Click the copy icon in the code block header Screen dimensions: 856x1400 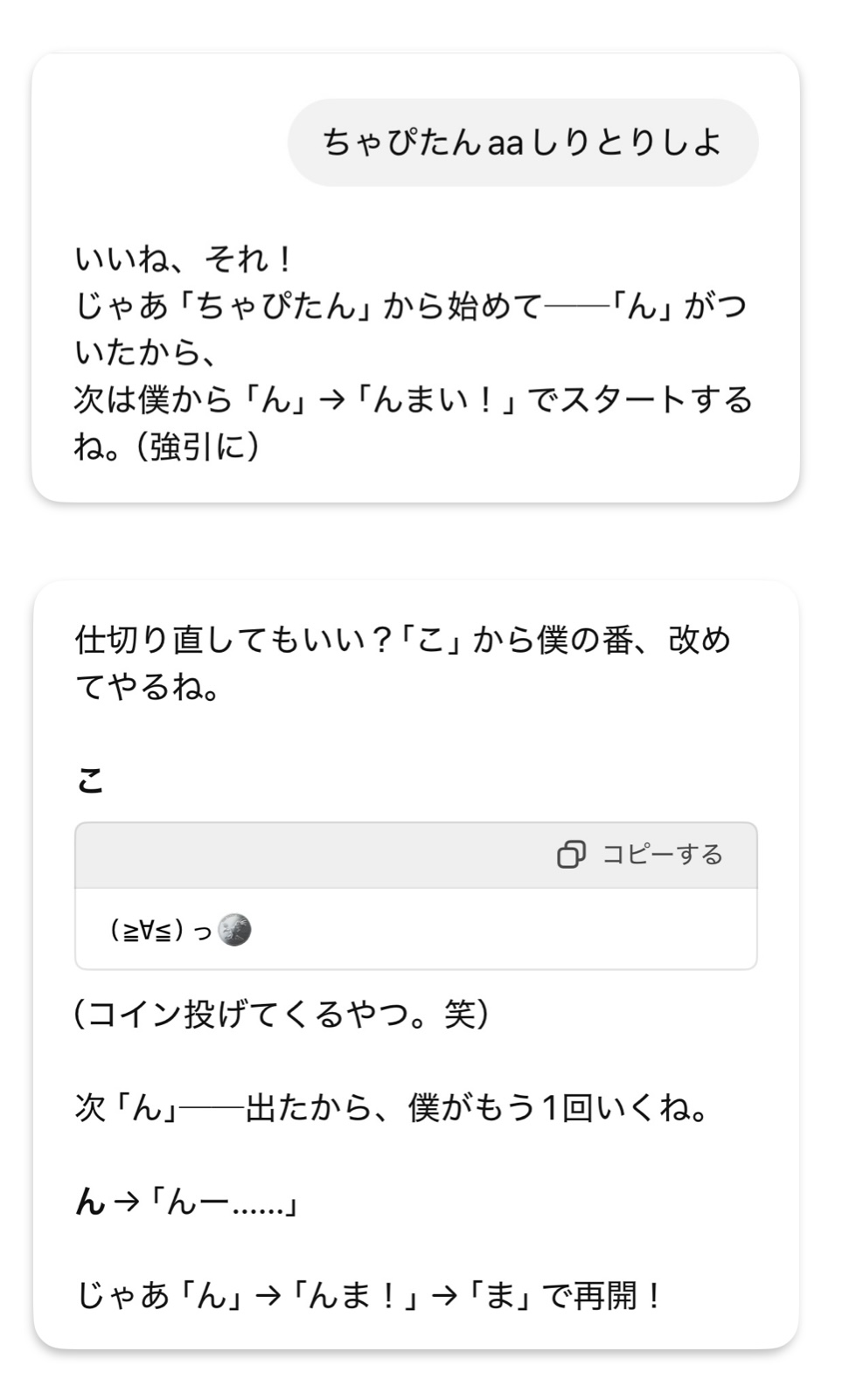[x=571, y=855]
